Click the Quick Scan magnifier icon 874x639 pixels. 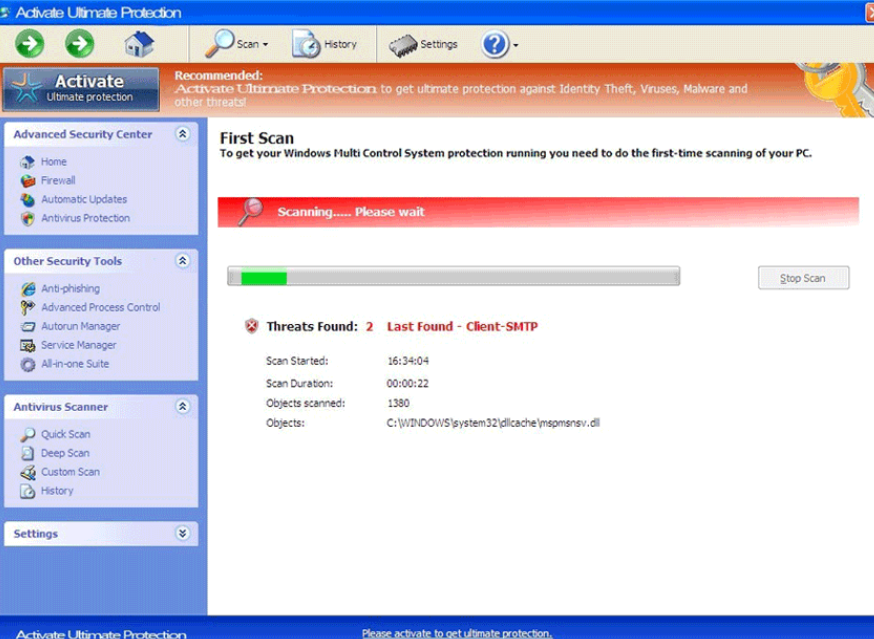[27, 434]
